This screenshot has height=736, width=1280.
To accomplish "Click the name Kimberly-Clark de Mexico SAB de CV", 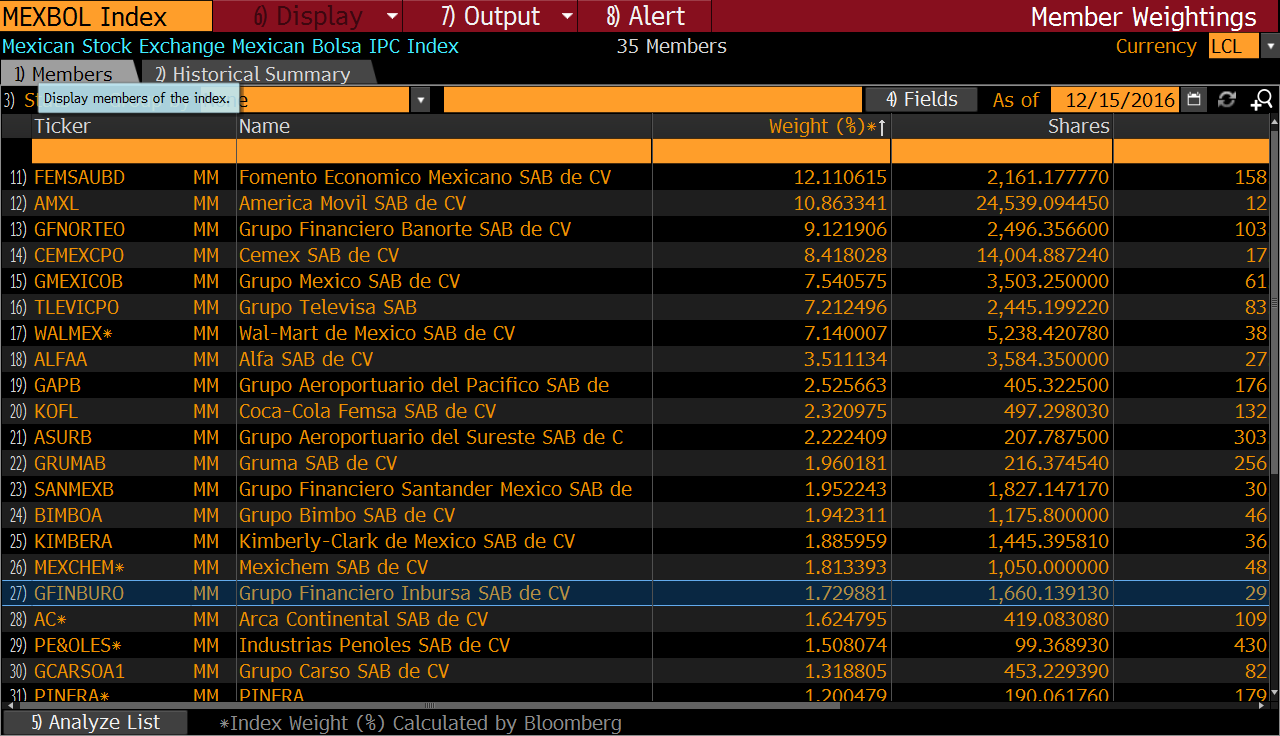I will click(x=407, y=541).
